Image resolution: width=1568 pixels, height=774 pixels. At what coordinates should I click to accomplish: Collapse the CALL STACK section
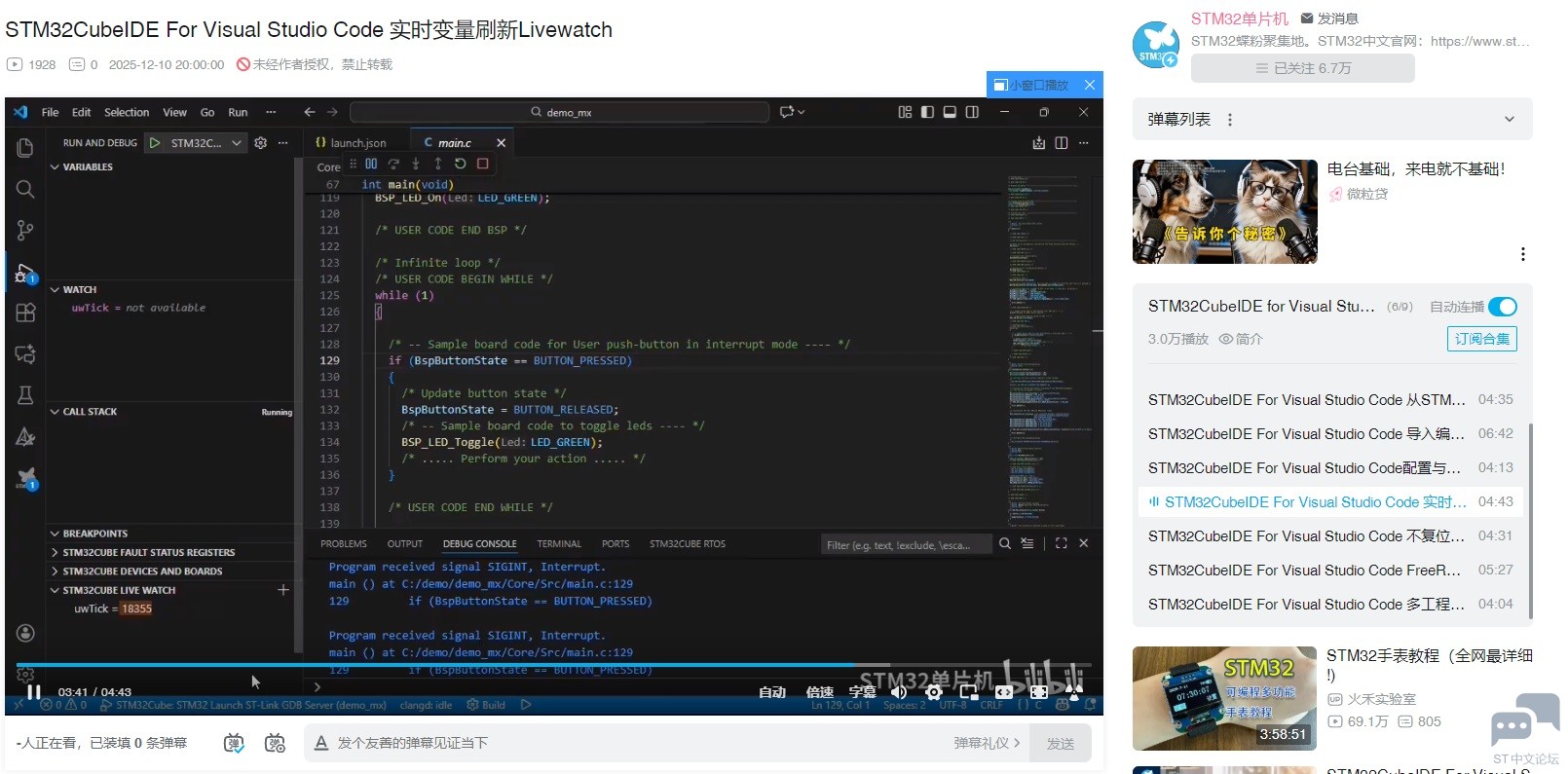coord(56,412)
